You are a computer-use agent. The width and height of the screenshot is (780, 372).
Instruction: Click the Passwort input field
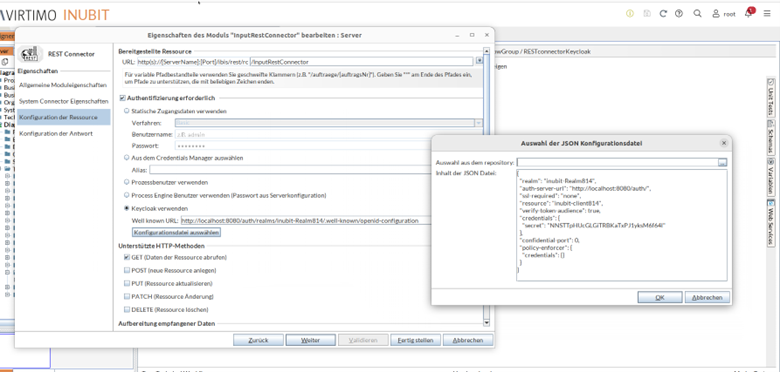(x=303, y=146)
